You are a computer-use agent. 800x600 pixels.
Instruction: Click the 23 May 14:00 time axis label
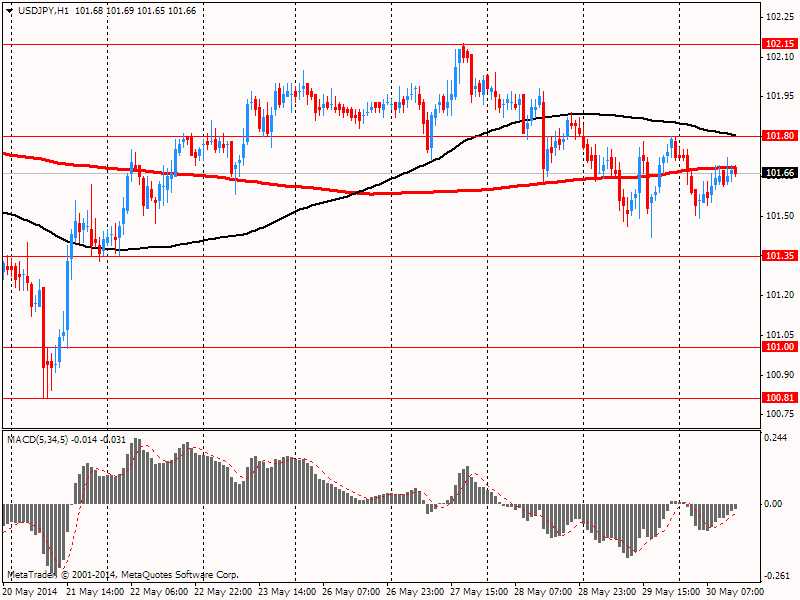287,592
